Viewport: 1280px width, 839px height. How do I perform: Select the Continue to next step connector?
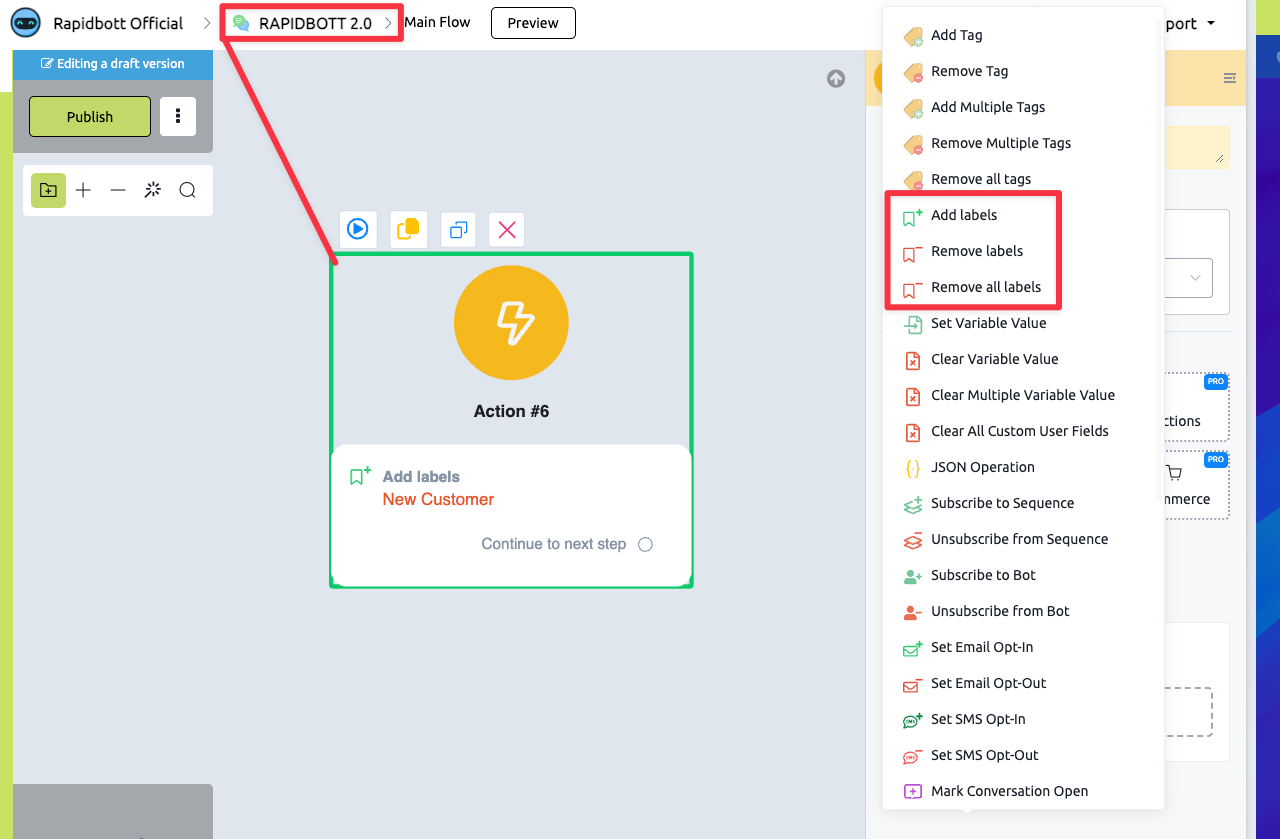pyautogui.click(x=645, y=545)
